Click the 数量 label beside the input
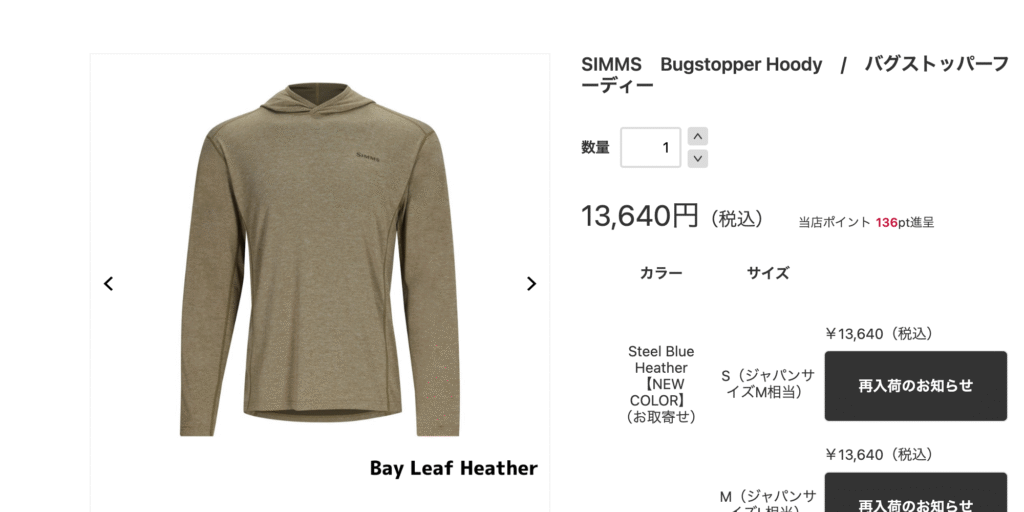The width and height of the screenshot is (1024, 512). coord(596,148)
